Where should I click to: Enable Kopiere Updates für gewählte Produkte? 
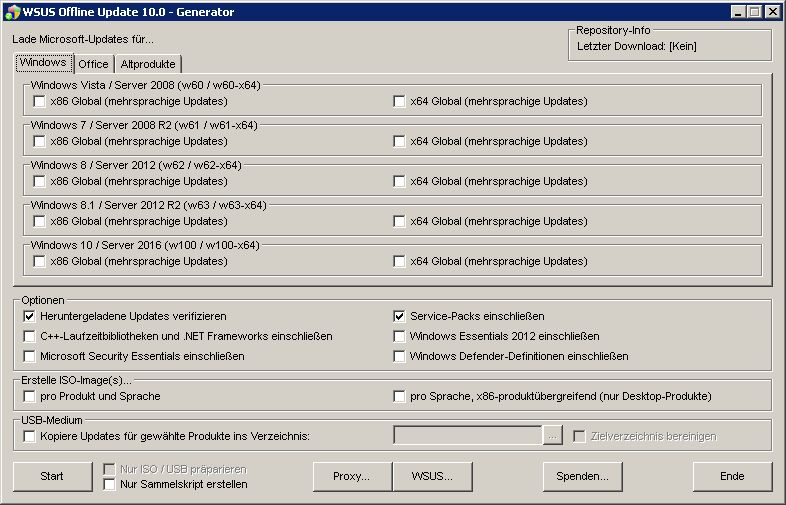coord(30,436)
